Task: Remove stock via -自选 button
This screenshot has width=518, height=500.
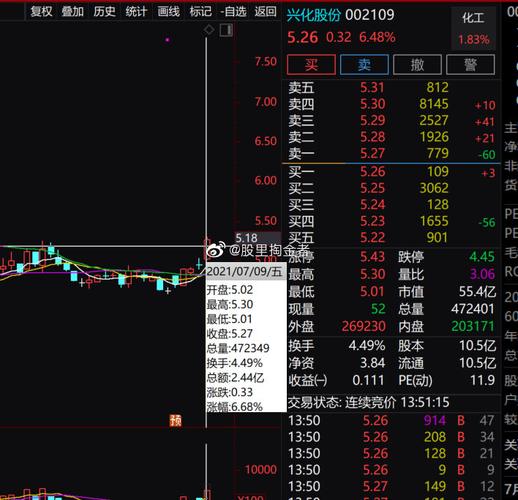Action: 233,12
